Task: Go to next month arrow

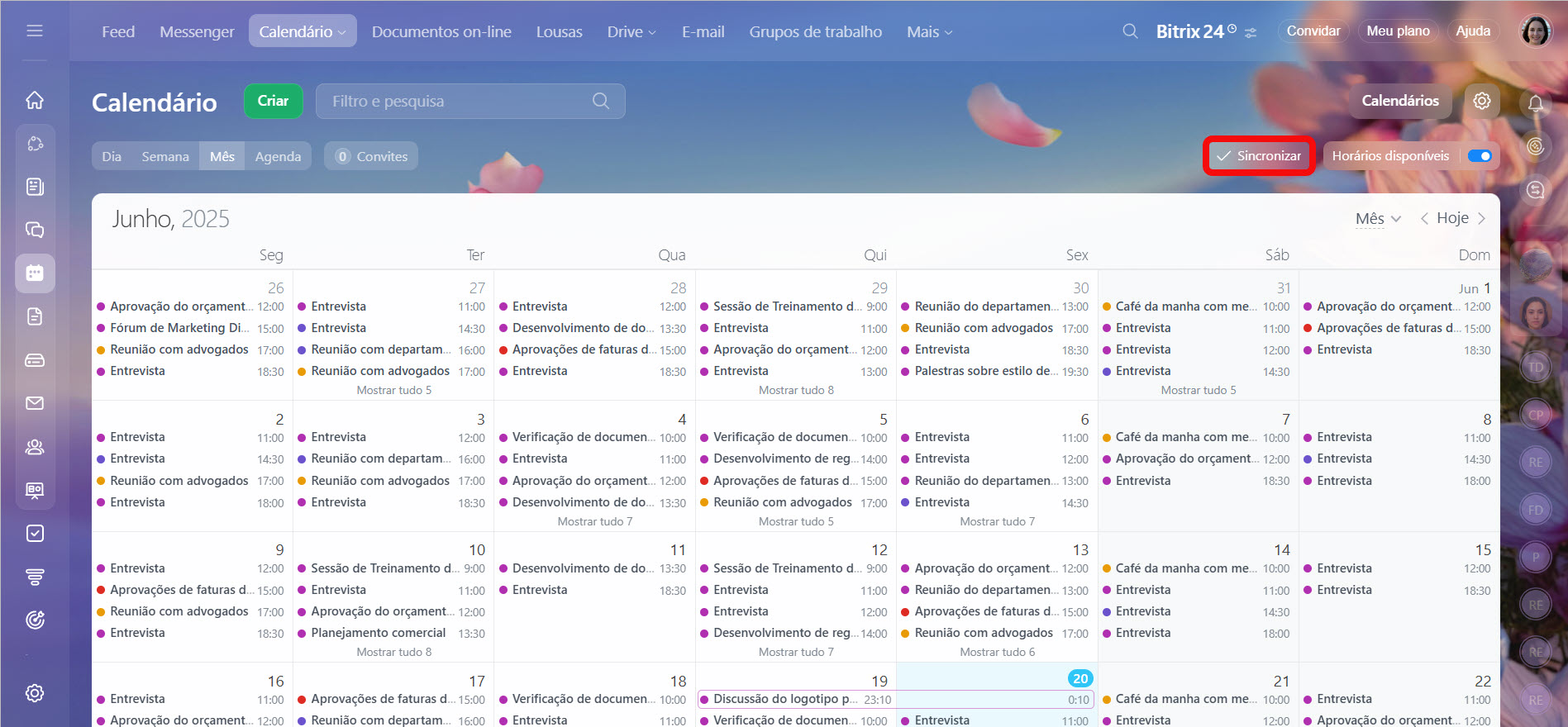Action: click(1481, 218)
